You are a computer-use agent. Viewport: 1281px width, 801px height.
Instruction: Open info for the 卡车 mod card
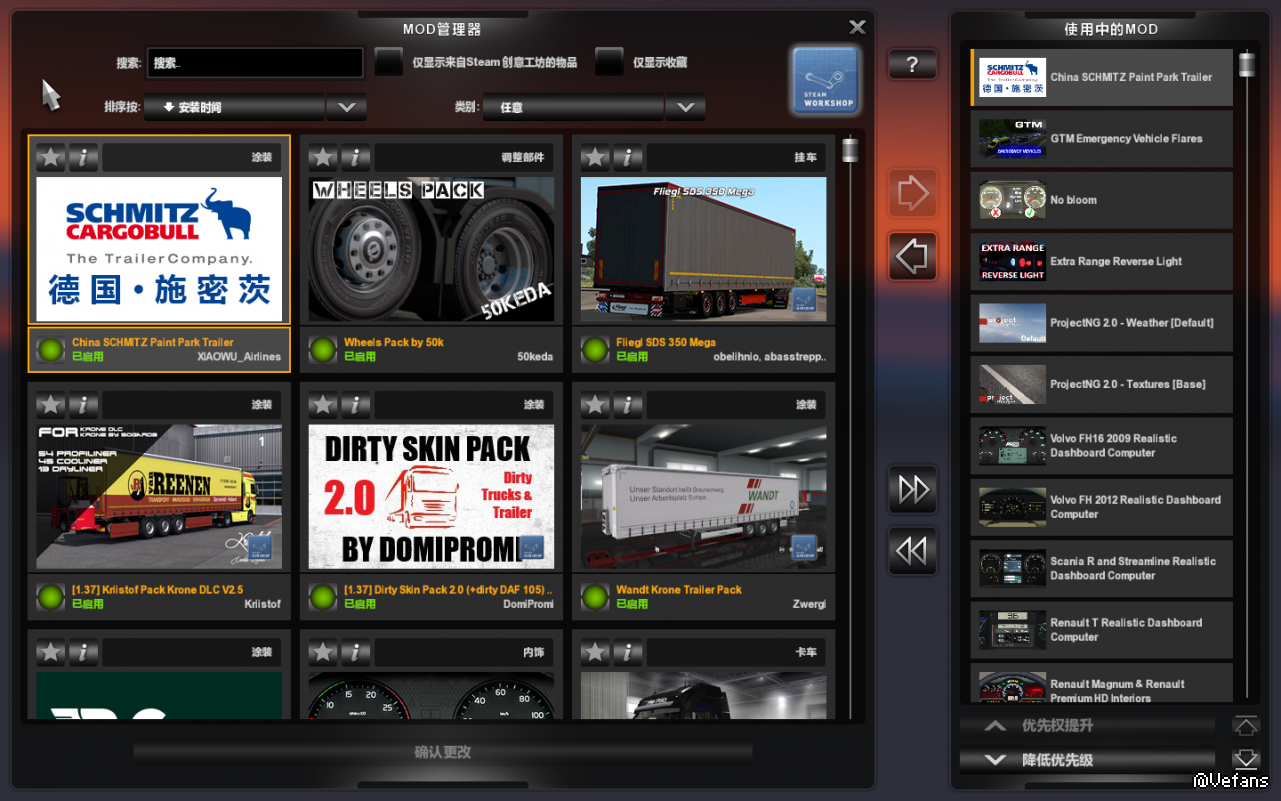point(627,652)
